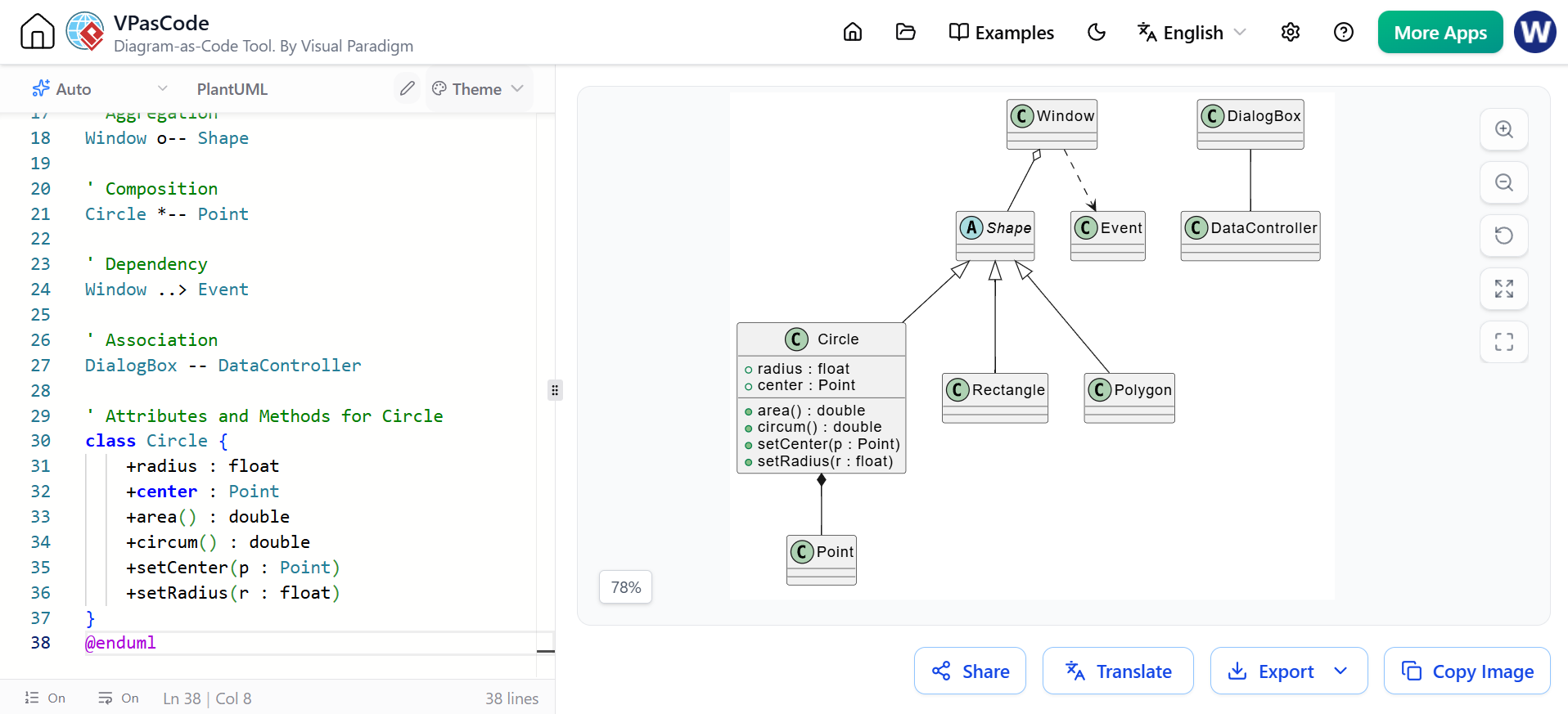
Task: Click the DataController class box
Action: [x=1250, y=236]
